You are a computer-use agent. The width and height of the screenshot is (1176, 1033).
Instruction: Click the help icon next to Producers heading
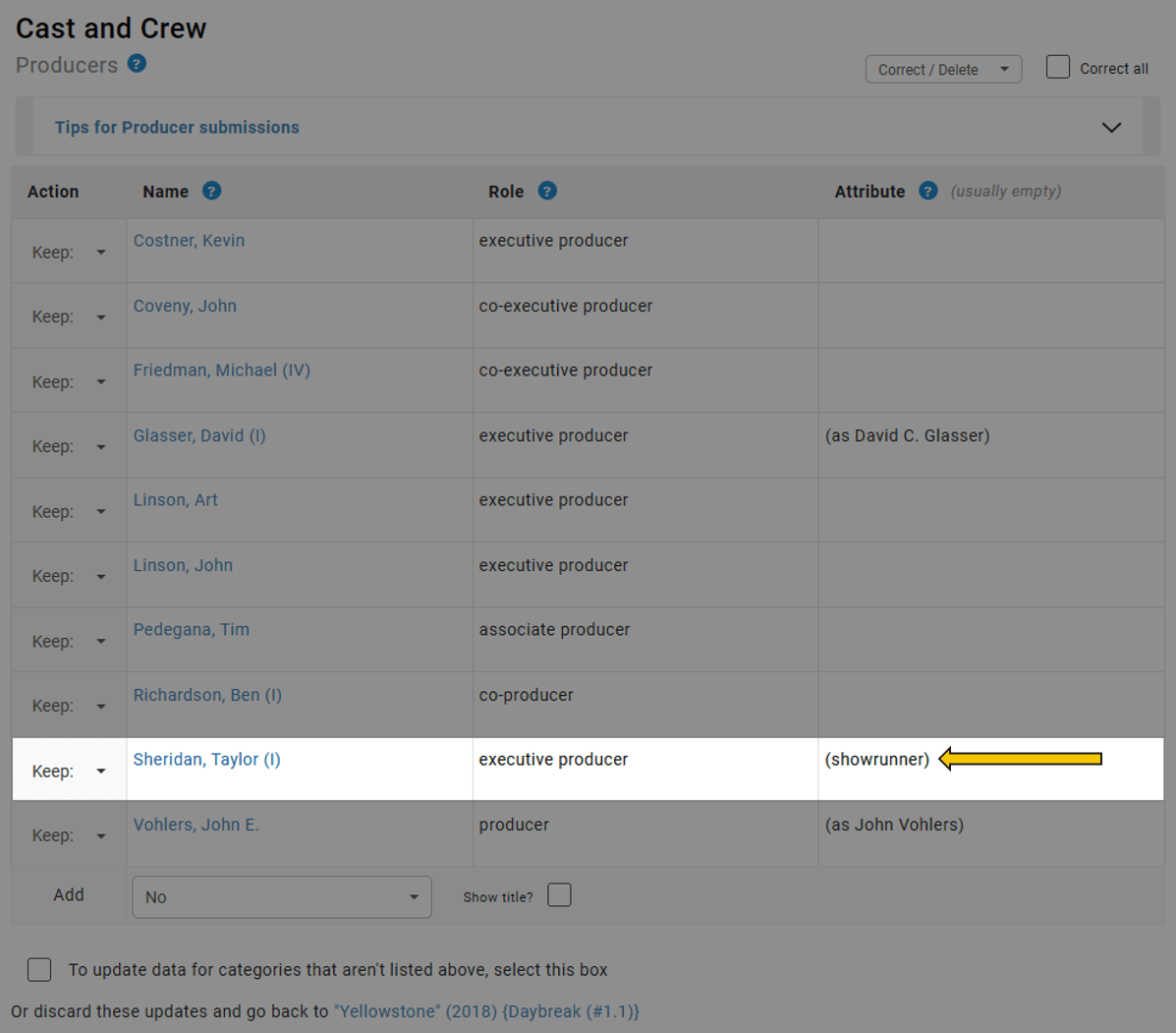pyautogui.click(x=138, y=64)
